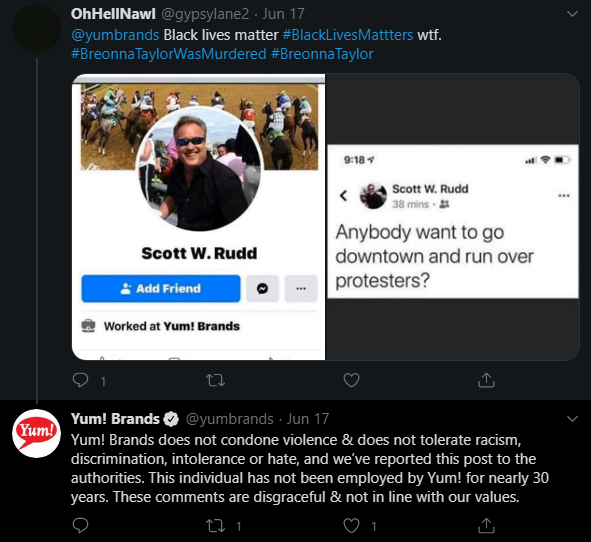
Task: Like the Yum! Brands tweet
Action: 351,525
